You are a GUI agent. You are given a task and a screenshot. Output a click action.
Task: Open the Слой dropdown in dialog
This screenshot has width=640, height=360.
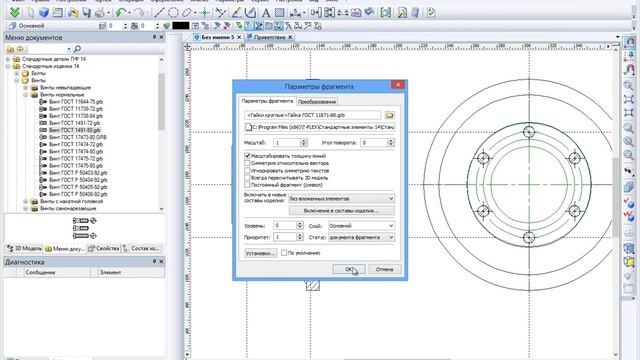click(361, 226)
